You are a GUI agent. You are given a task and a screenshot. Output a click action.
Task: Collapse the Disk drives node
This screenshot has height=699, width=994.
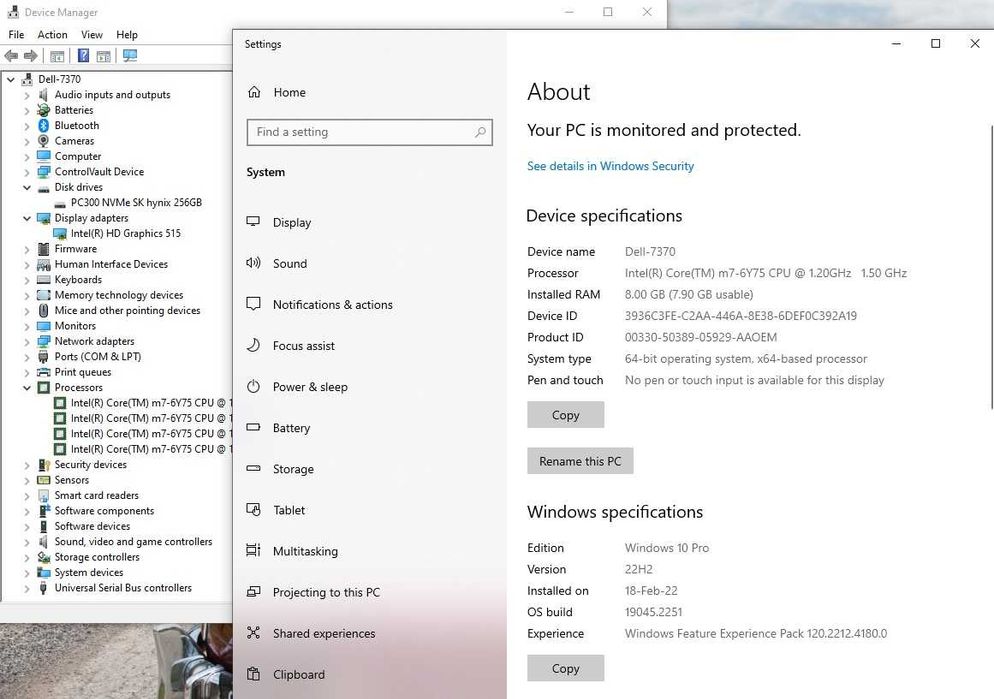click(x=27, y=188)
